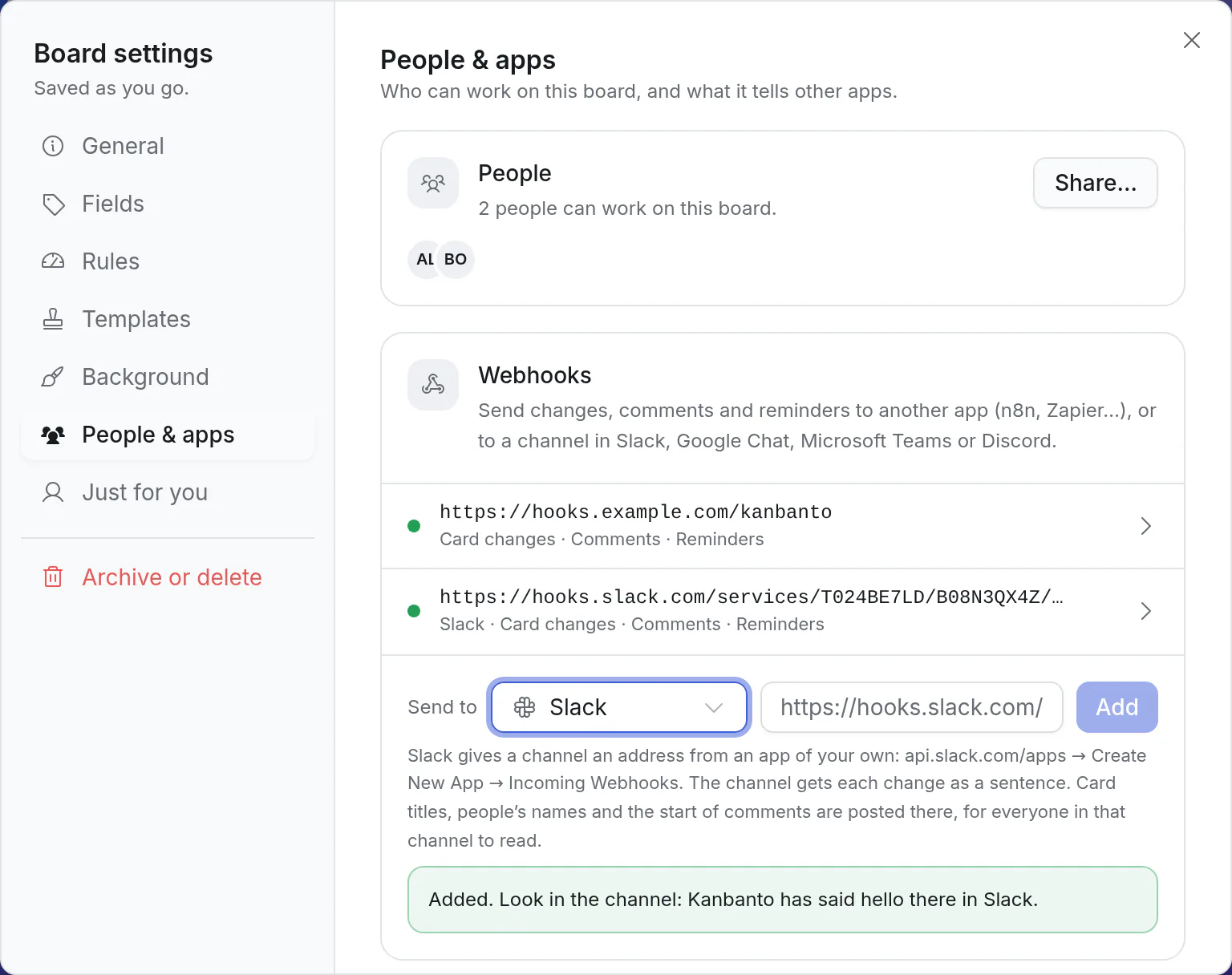Click the "Webhooks" heading
The image size is (1232, 975).
click(x=535, y=375)
